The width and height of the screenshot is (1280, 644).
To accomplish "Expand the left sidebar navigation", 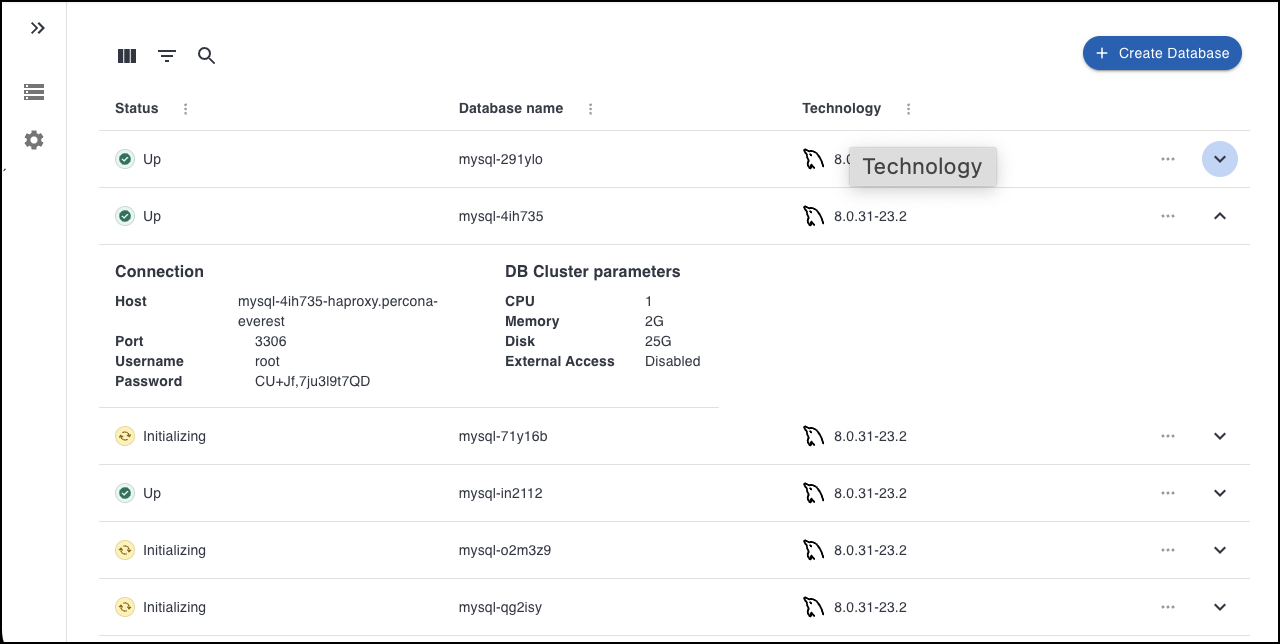I will coord(37,28).
